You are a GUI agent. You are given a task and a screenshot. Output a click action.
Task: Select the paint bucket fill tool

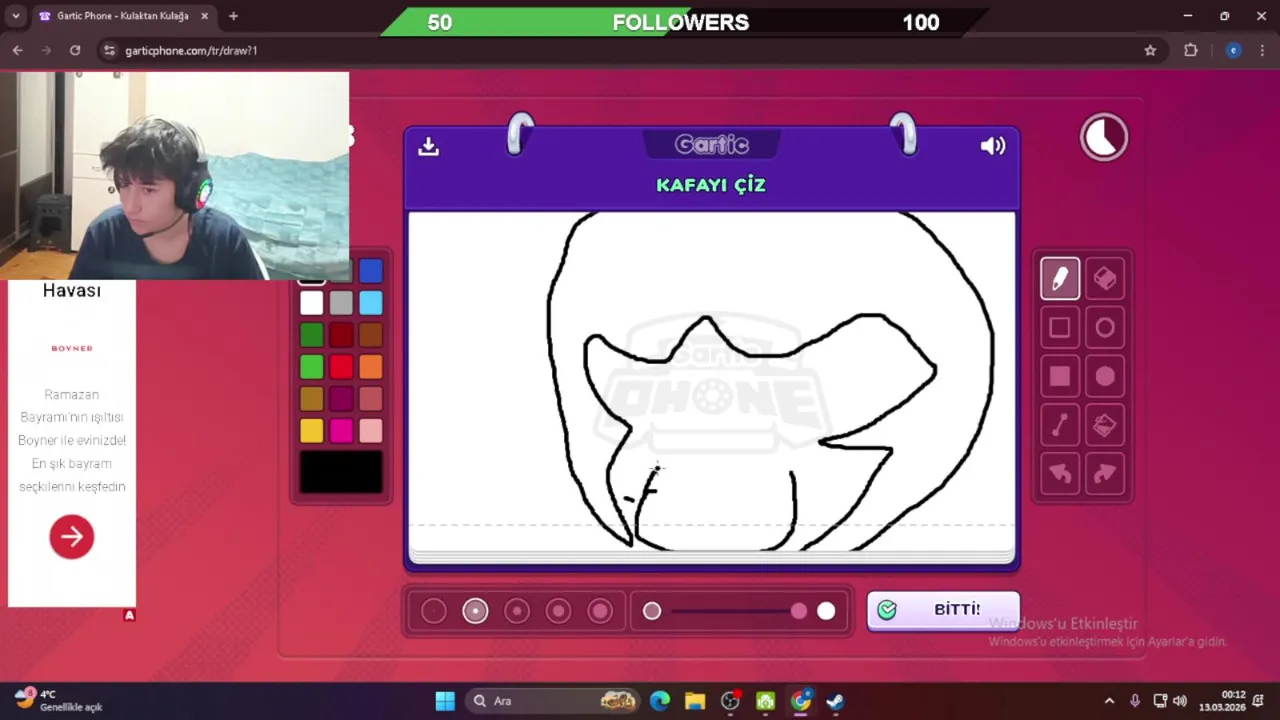[1105, 425]
